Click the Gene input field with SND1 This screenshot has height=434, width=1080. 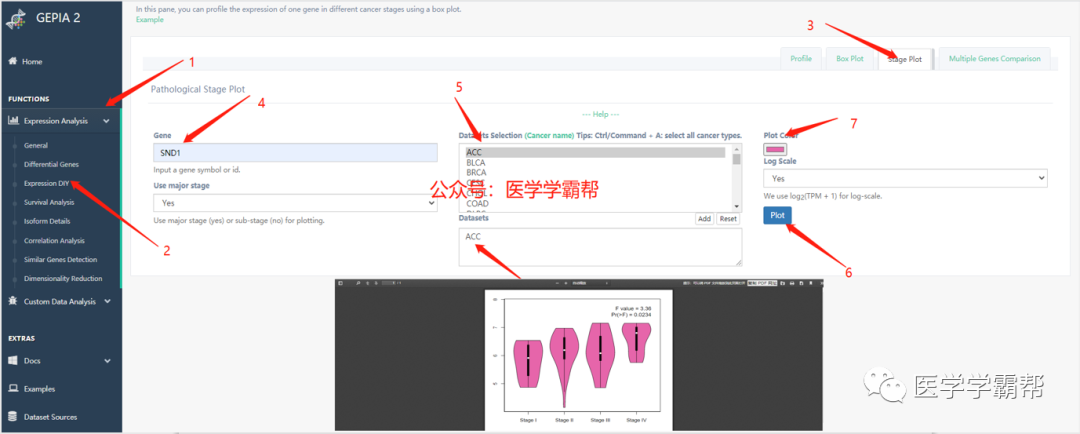(295, 153)
